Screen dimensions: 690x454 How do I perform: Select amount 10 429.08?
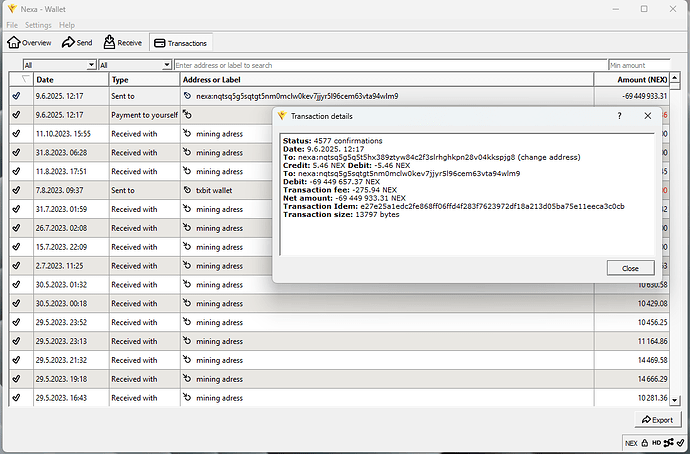point(653,304)
